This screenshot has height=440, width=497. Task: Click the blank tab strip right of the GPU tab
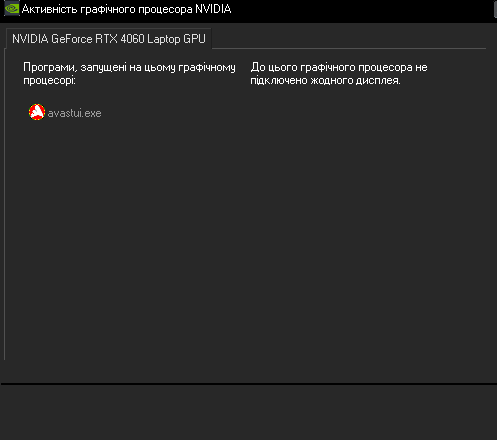[x=349, y=38]
